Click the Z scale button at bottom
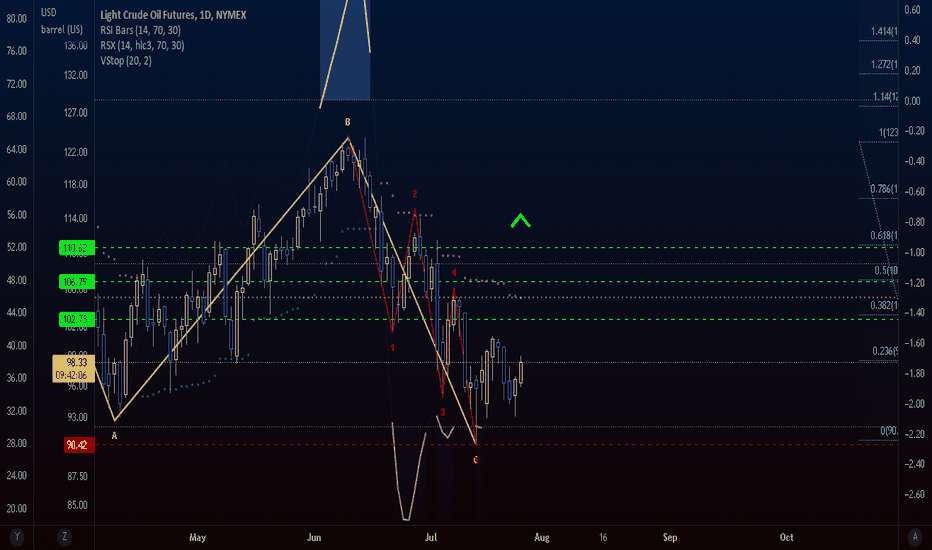This screenshot has height=550, width=932. pyautogui.click(x=64, y=537)
